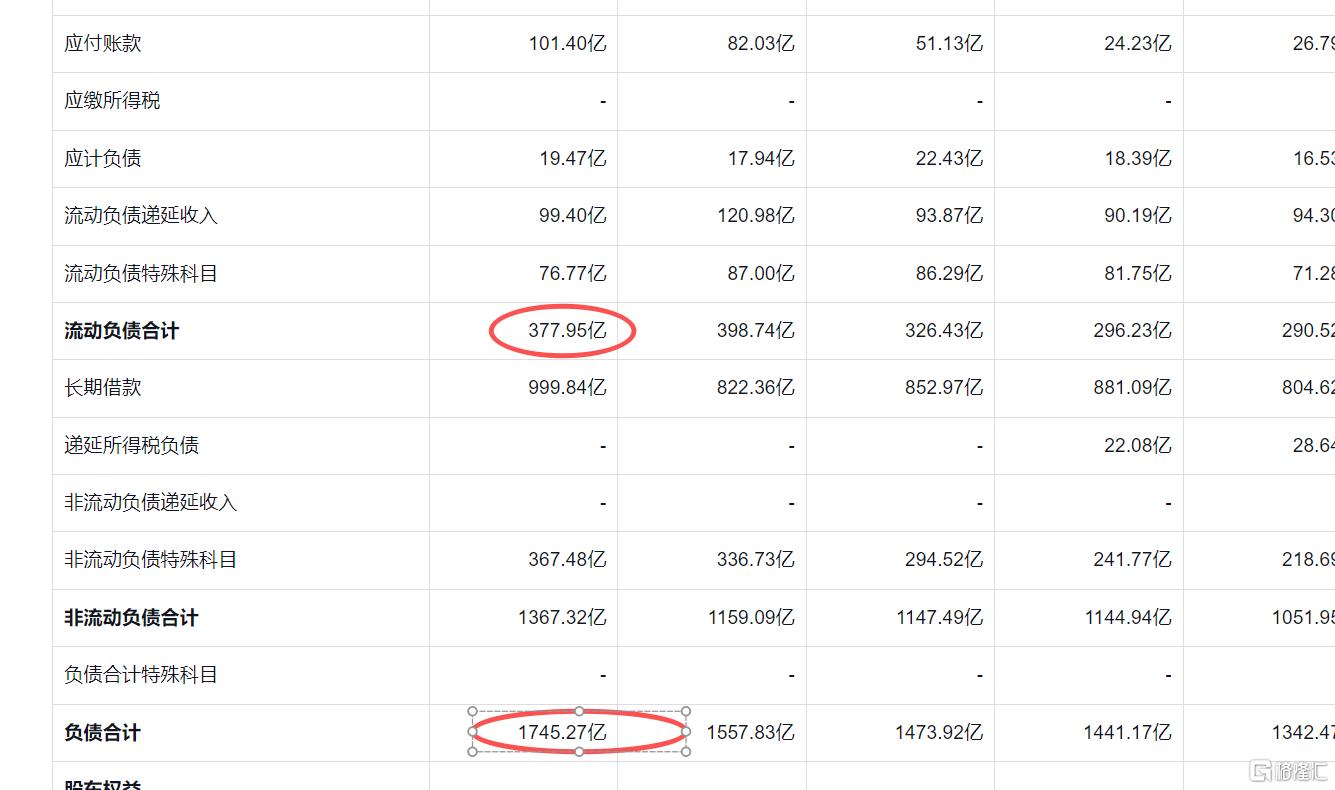
Task: Select the 流动负债递延收入 row label
Action: click(x=141, y=215)
